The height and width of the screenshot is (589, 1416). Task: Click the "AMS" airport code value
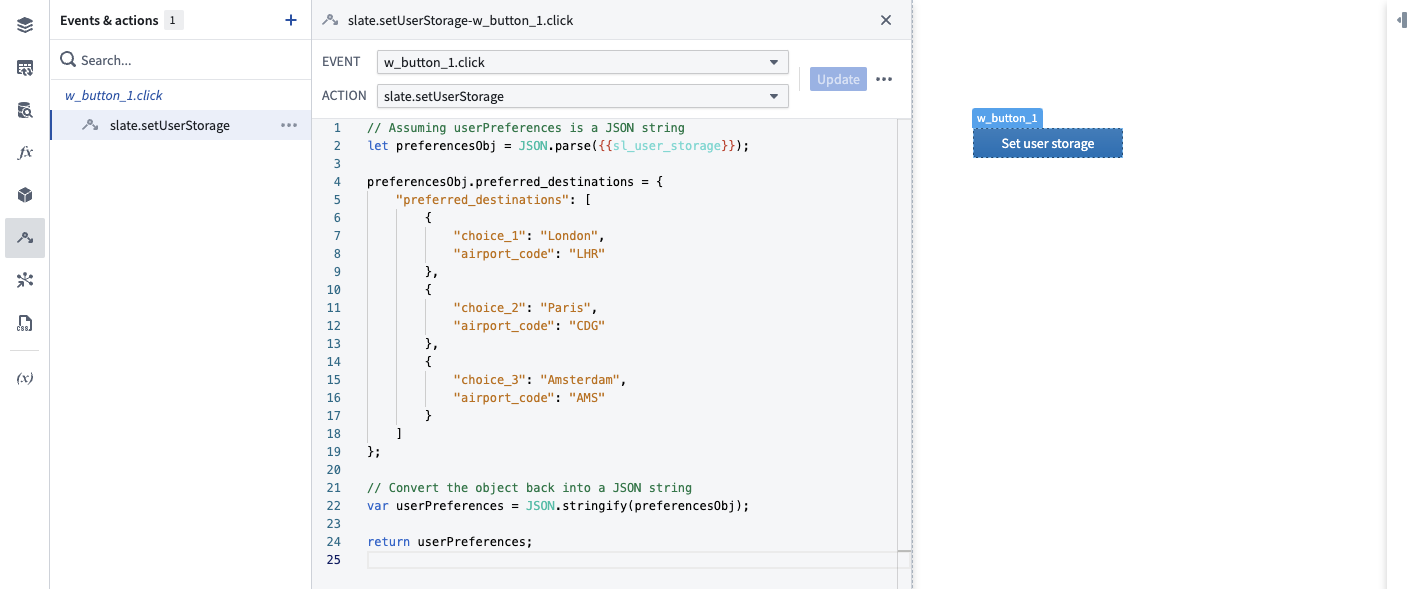coord(587,398)
